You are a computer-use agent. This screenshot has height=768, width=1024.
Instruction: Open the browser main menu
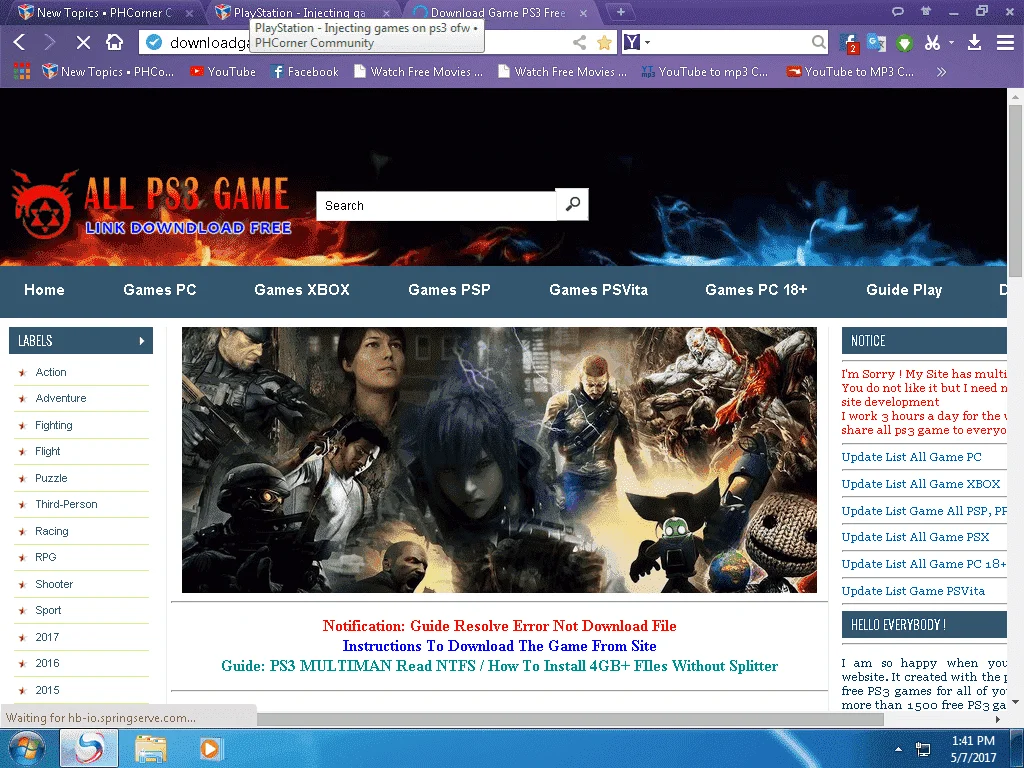[x=1005, y=42]
